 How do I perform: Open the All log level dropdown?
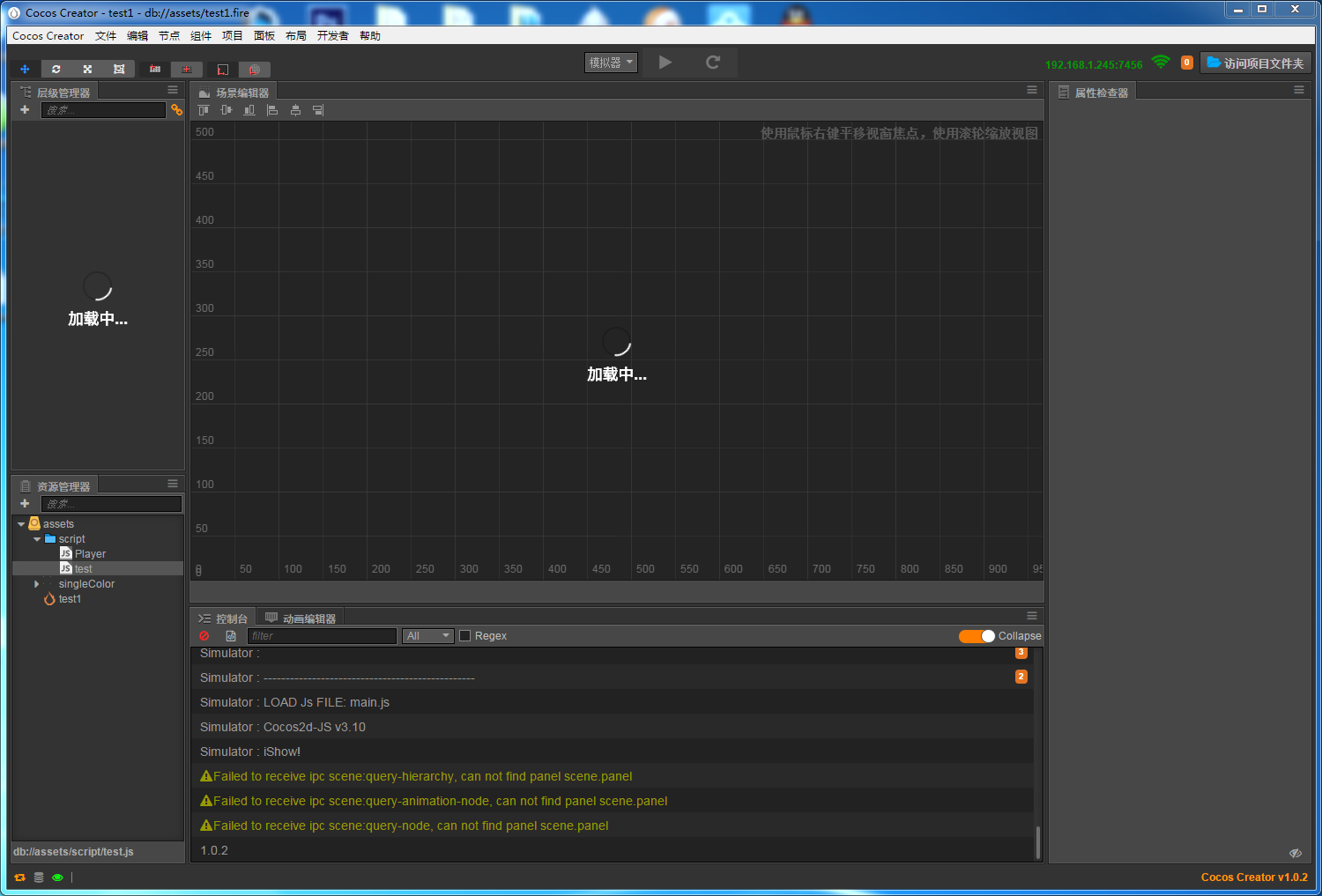(x=427, y=636)
